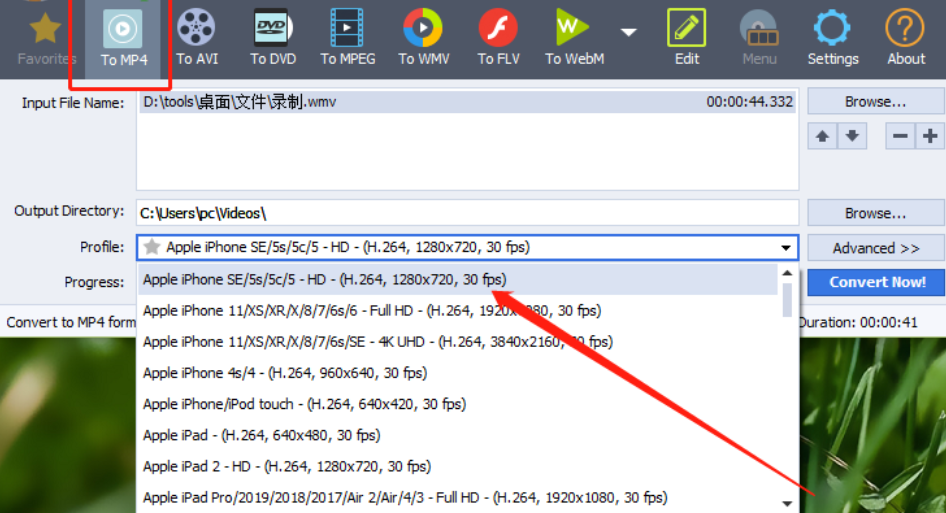Choose Apple iPad 640x480 profile

457,435
